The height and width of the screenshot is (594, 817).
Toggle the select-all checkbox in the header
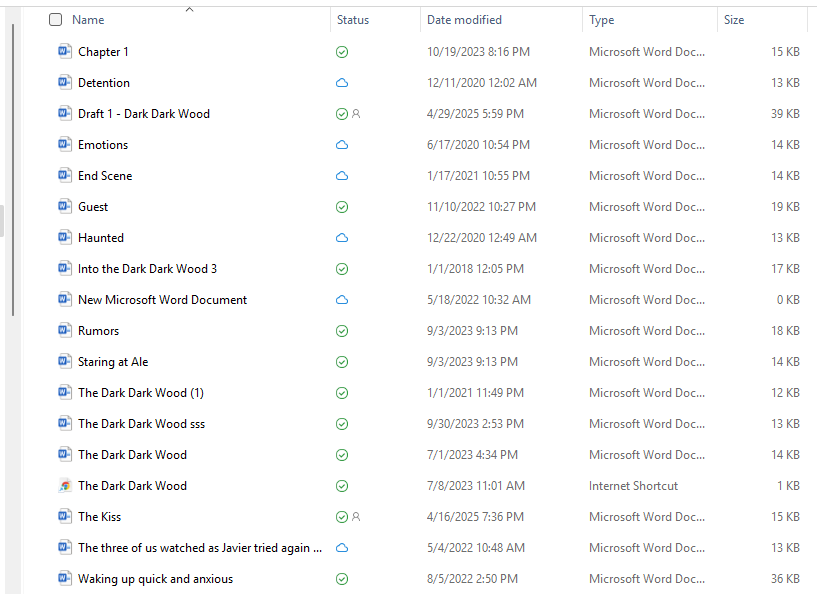pyautogui.click(x=55, y=20)
